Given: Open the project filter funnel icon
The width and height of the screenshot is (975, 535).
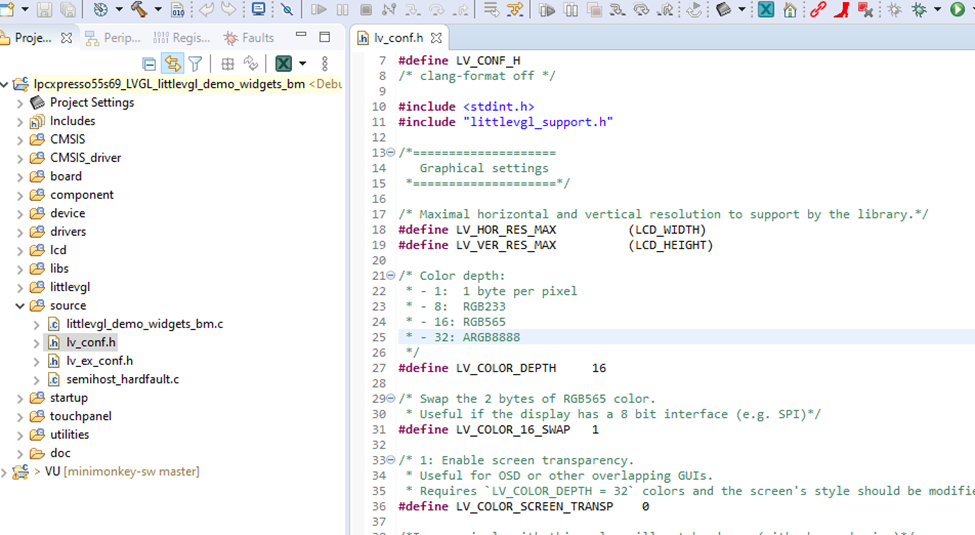Looking at the screenshot, I should tap(196, 64).
